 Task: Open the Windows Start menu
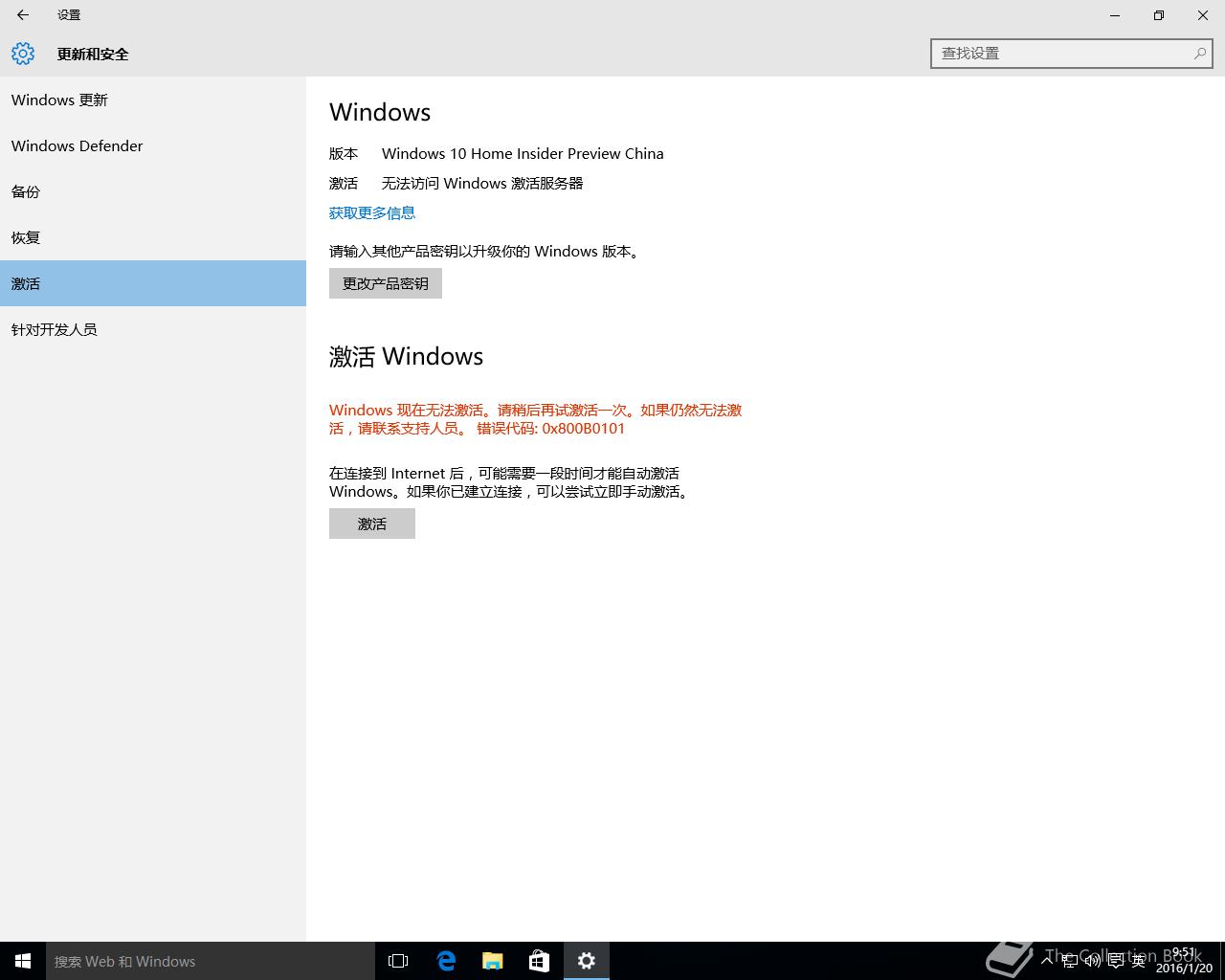point(23,961)
